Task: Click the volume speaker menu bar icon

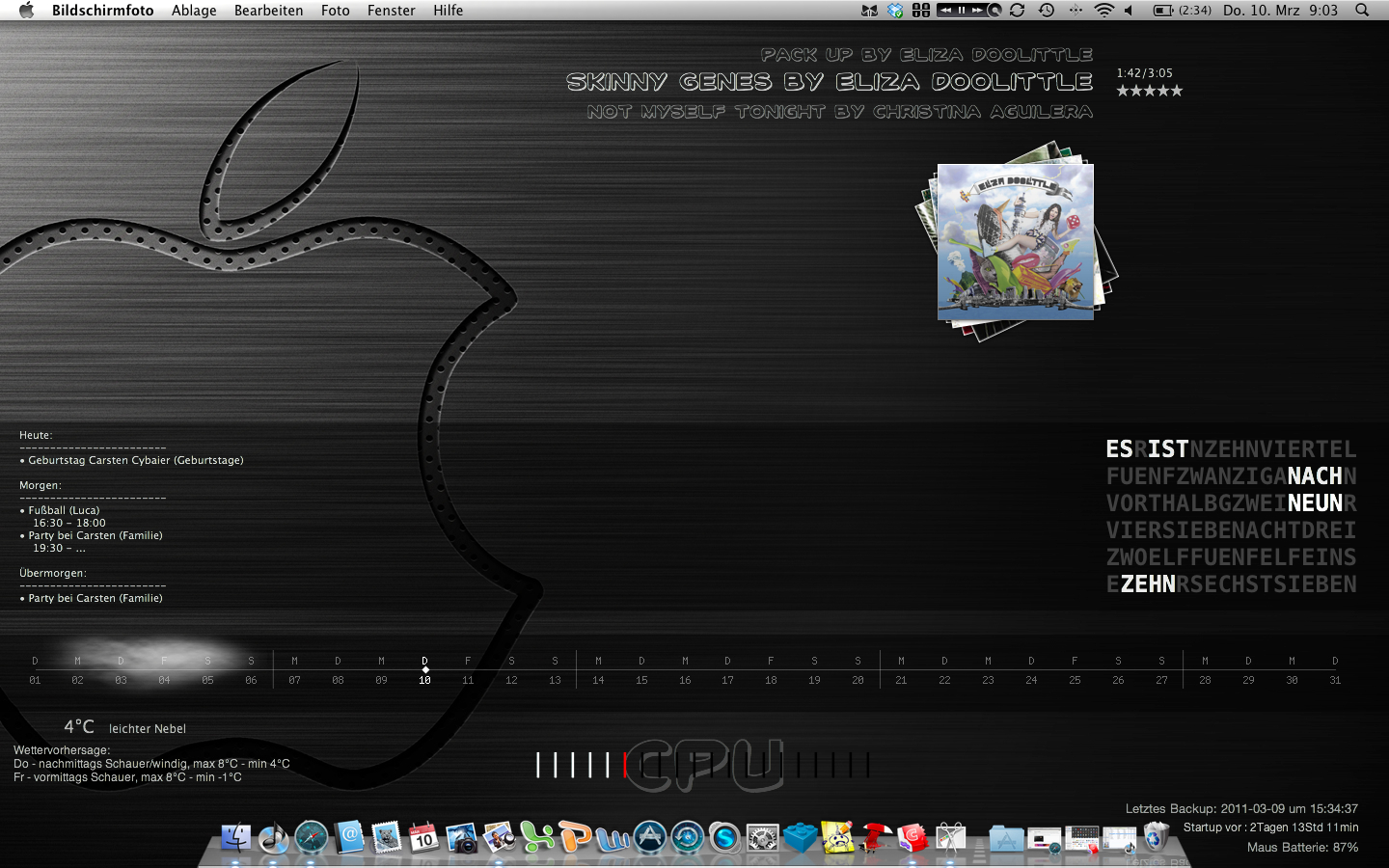Action: click(1129, 10)
